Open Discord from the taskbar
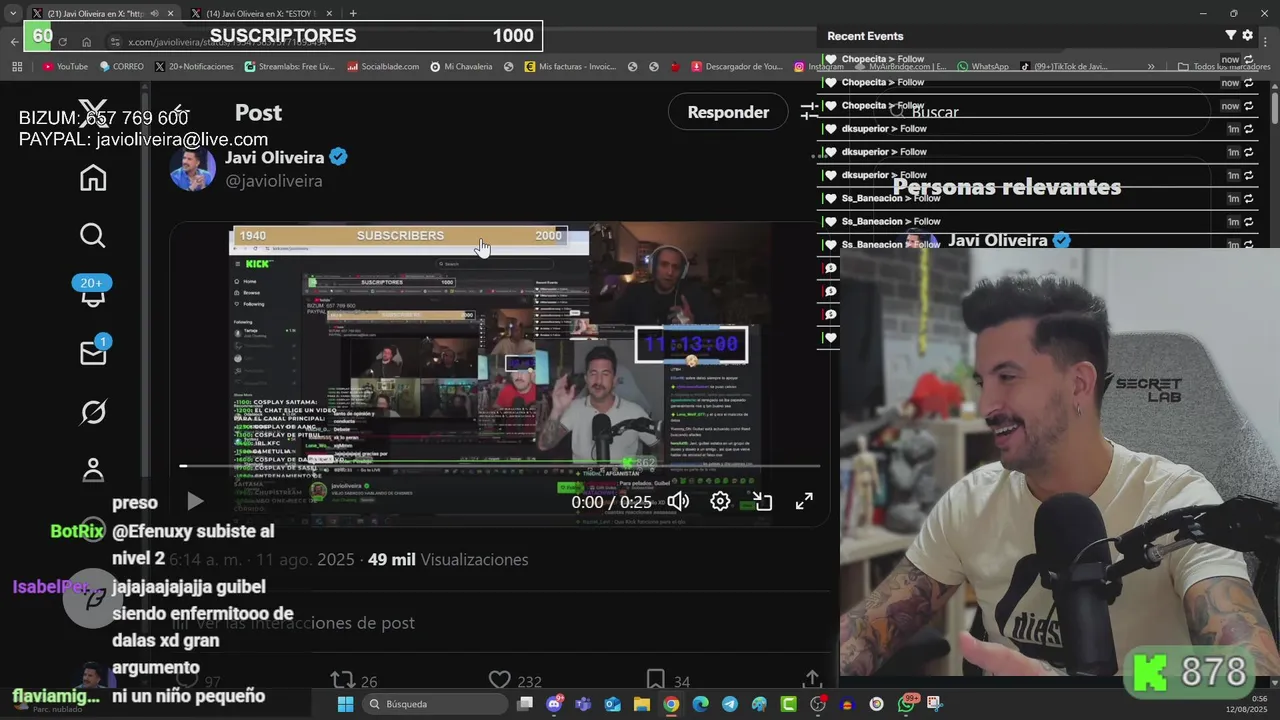1280x720 pixels. click(x=555, y=704)
